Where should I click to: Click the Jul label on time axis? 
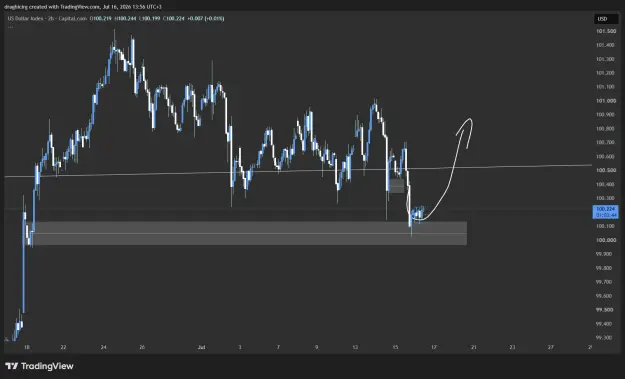(x=201, y=347)
